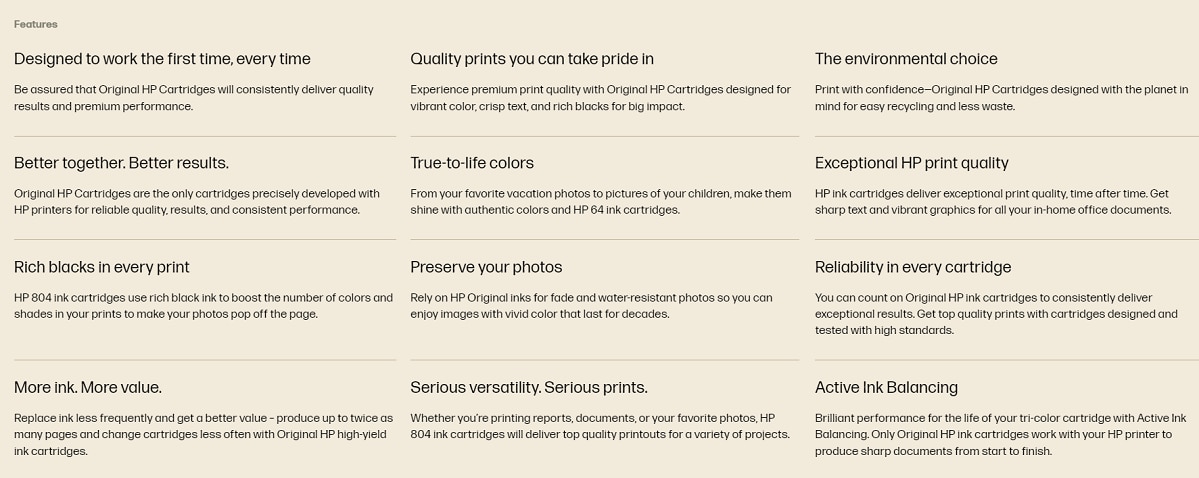The image size is (1199, 478).
Task: Select 'Serious versatility. Serious prints.' heading
Action: click(x=529, y=388)
